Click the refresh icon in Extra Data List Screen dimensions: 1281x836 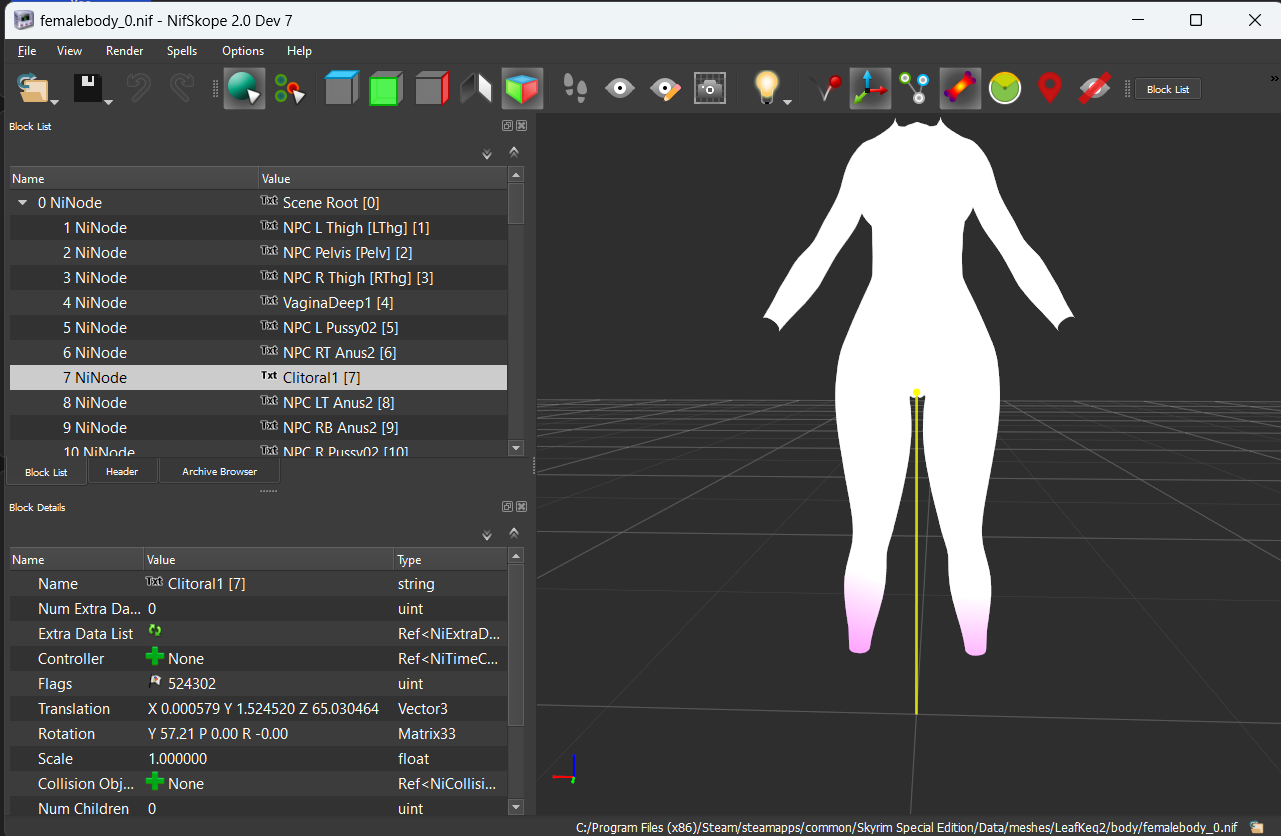click(155, 630)
